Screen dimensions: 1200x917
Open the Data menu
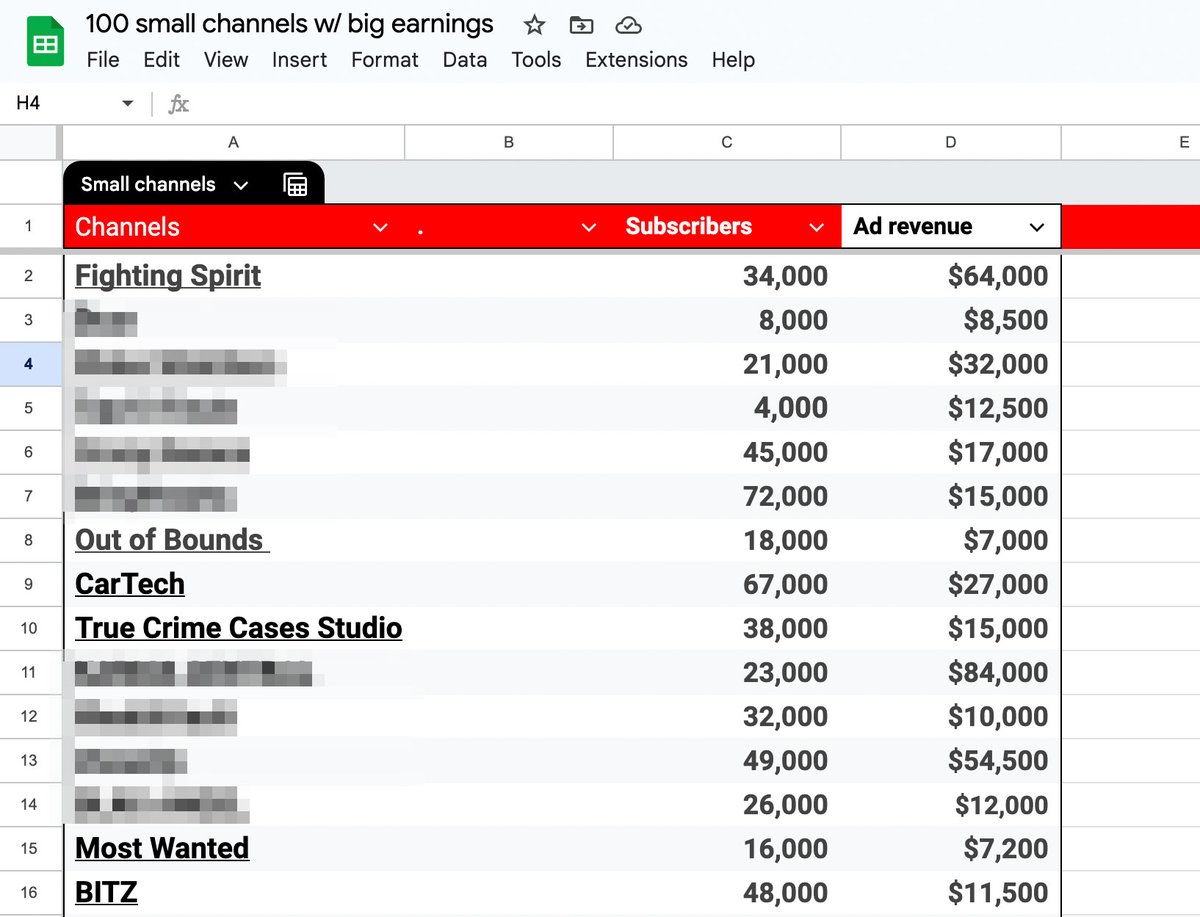point(464,60)
